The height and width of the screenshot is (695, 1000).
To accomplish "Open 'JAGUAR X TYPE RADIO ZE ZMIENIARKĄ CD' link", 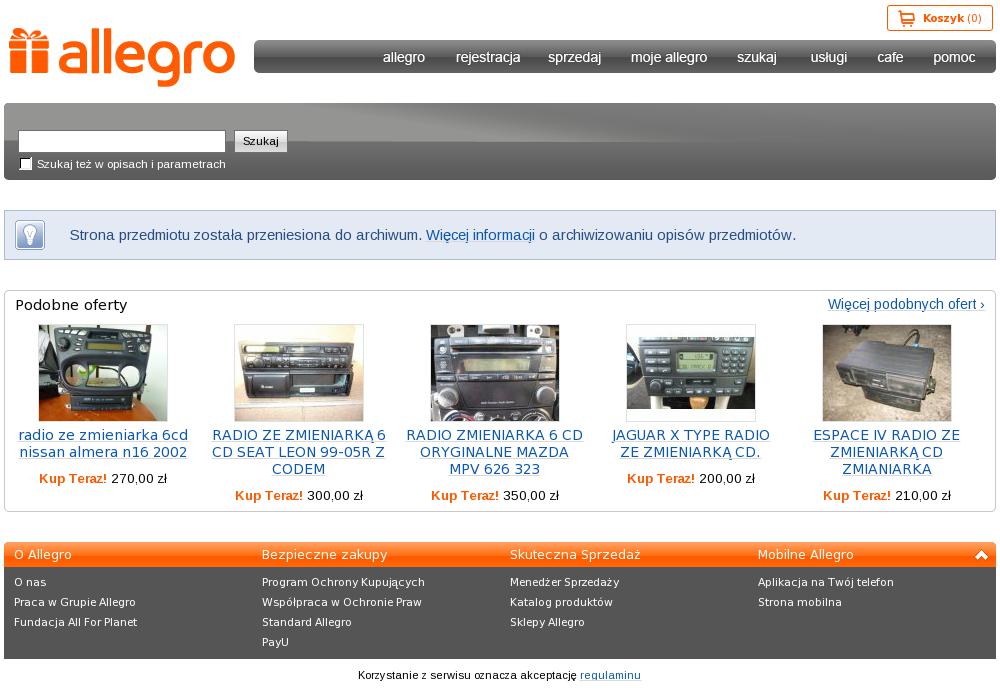I will (691, 443).
